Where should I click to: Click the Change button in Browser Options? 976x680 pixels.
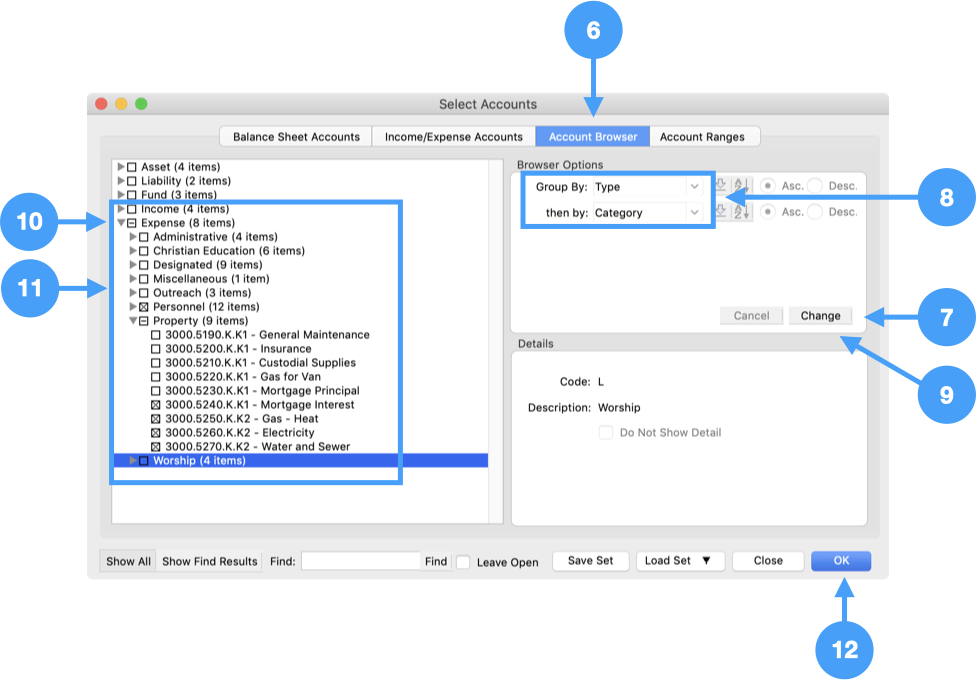point(820,316)
